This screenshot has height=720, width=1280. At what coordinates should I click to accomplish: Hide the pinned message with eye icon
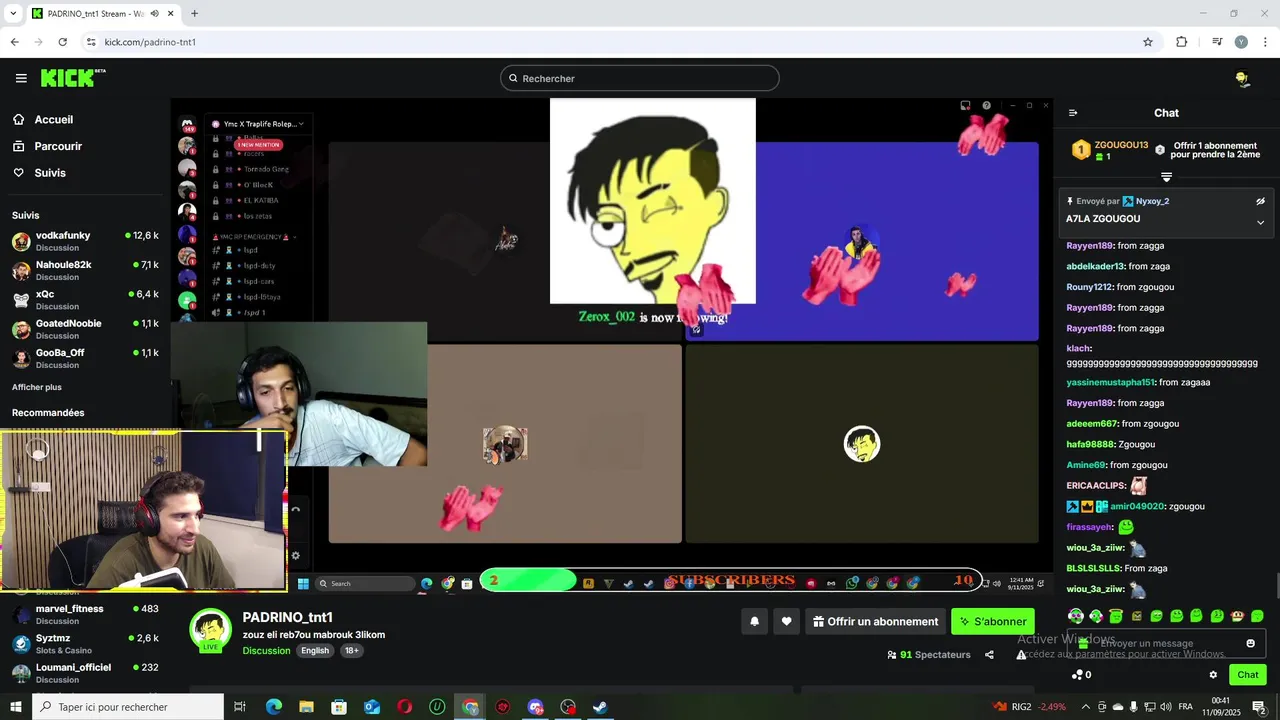pos(1261,201)
